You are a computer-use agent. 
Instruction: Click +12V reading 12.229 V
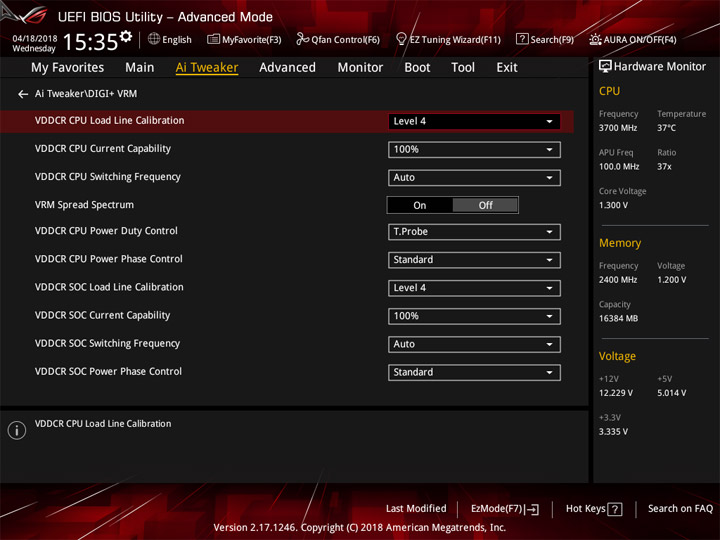(616, 393)
